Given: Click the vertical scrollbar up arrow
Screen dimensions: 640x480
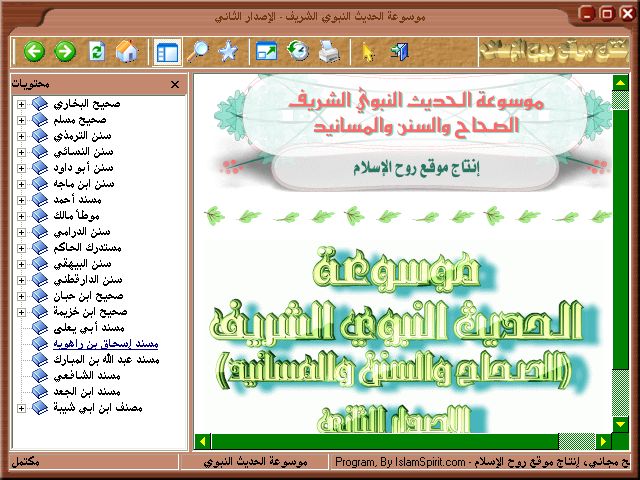Looking at the screenshot, I should pyautogui.click(x=620, y=83).
